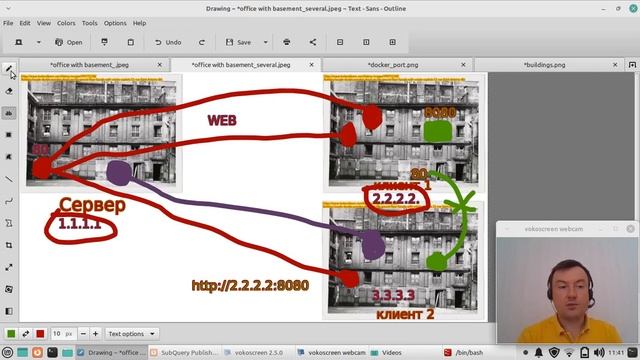Viewport: 640px width, 360px height.
Task: Open the View menu
Action: tap(44, 23)
